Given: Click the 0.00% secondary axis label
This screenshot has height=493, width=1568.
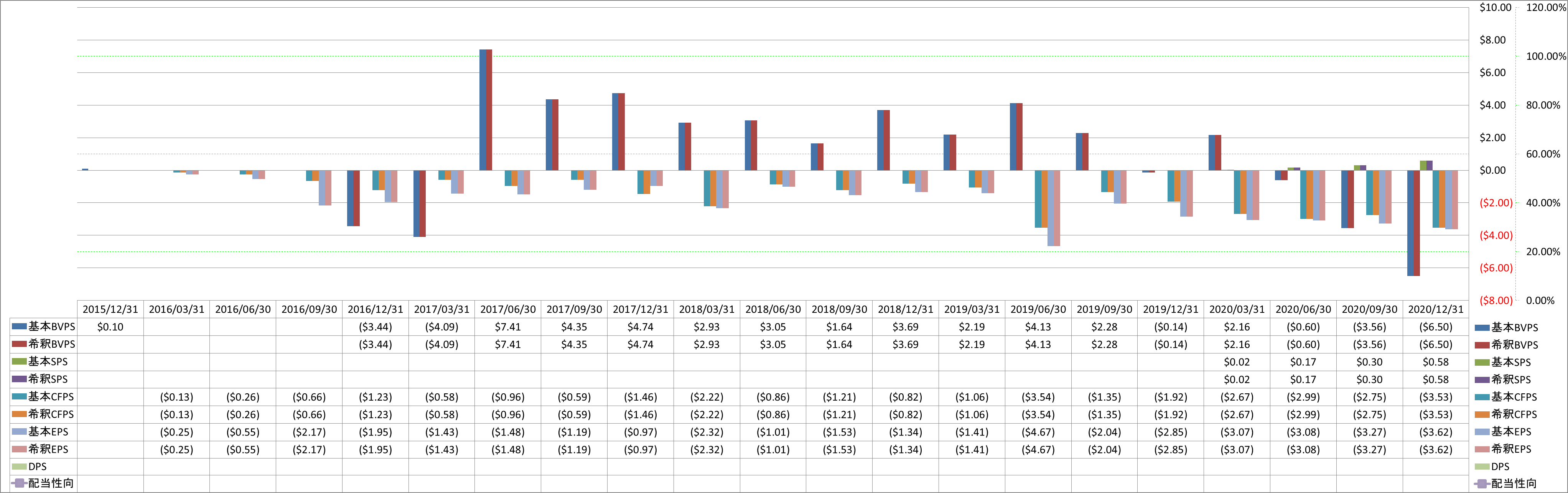Looking at the screenshot, I should click(x=1540, y=301).
